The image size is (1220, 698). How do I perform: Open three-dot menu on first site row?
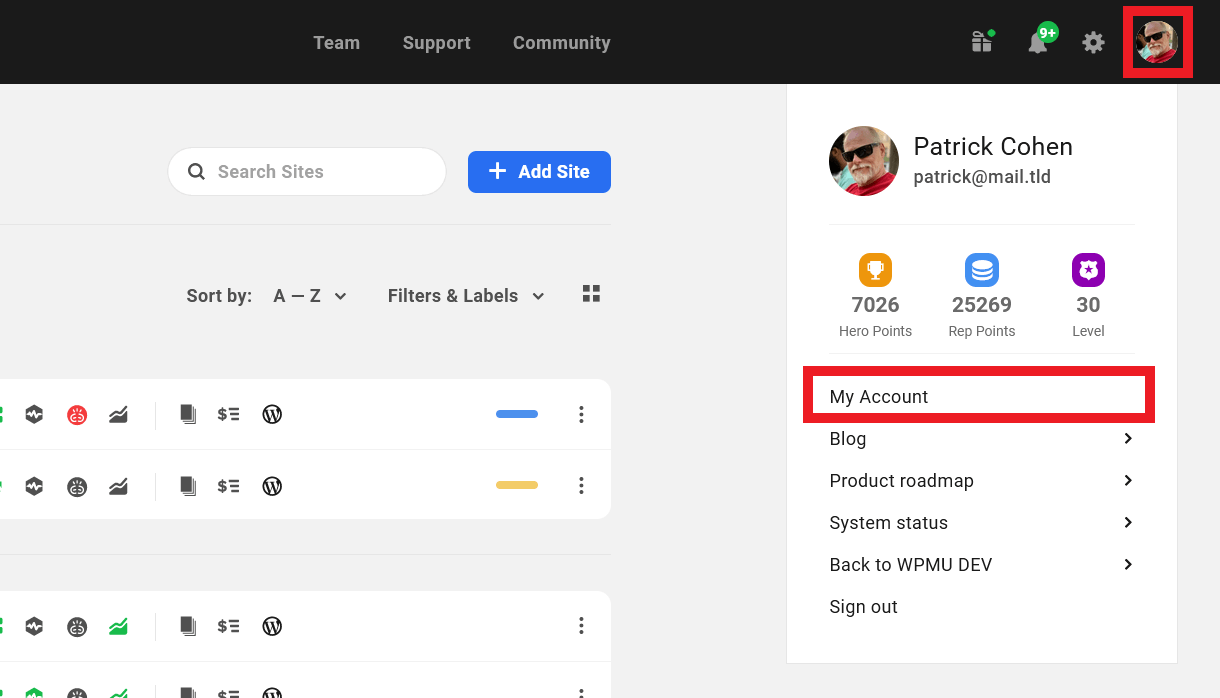click(581, 413)
